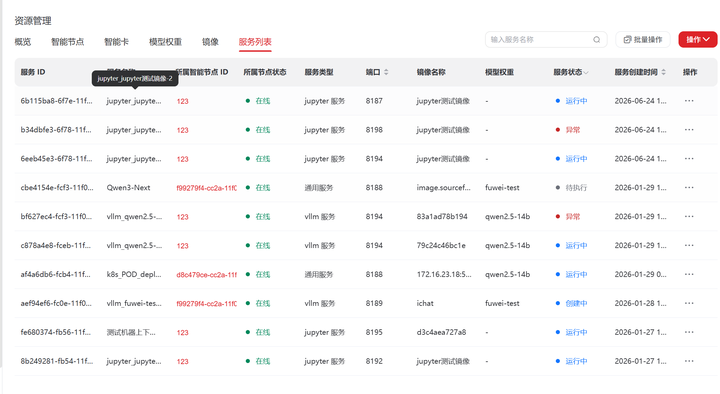Open the 模型权重 tab
The height and width of the screenshot is (394, 720).
(165, 42)
